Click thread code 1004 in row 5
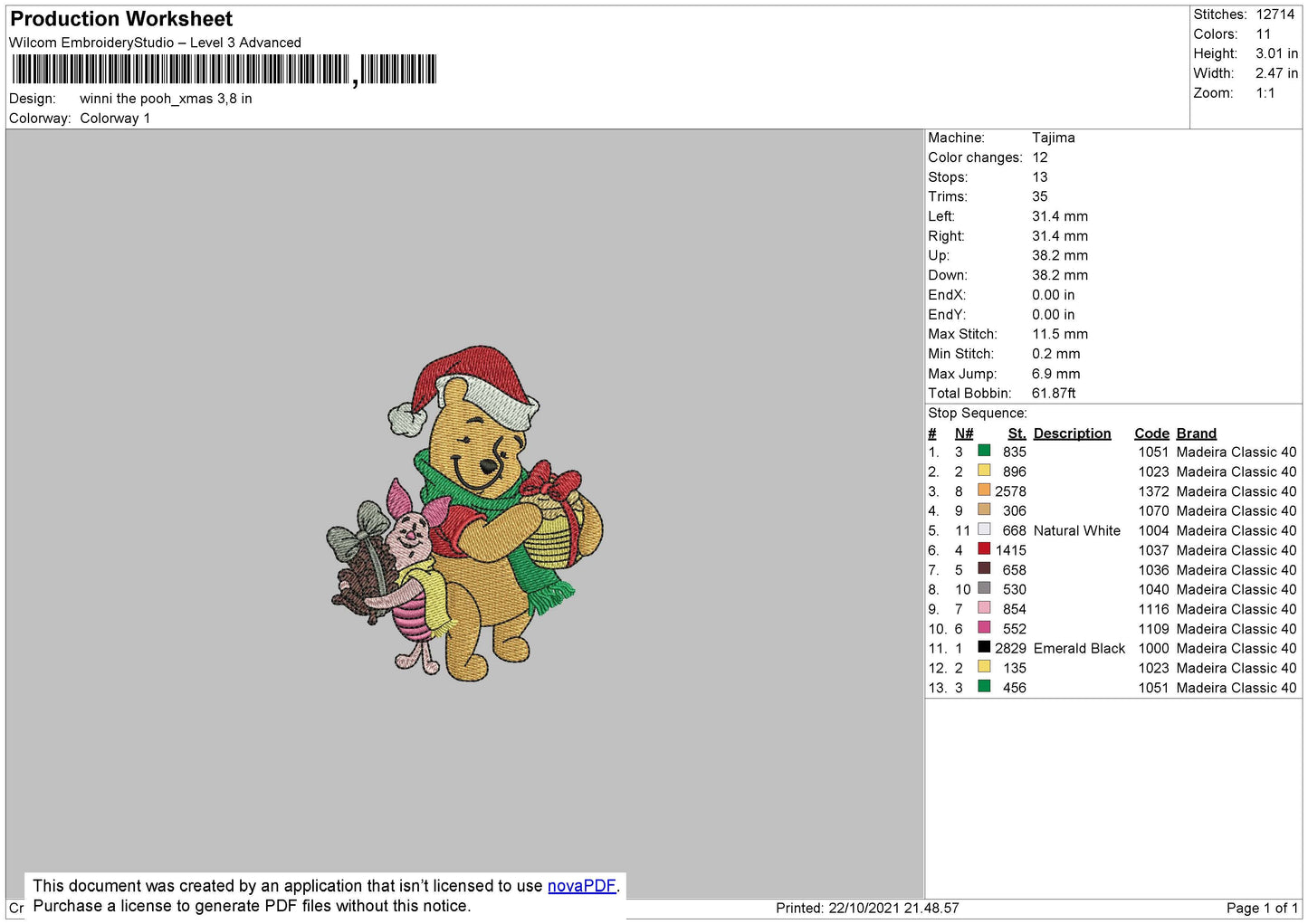 pyautogui.click(x=1154, y=530)
